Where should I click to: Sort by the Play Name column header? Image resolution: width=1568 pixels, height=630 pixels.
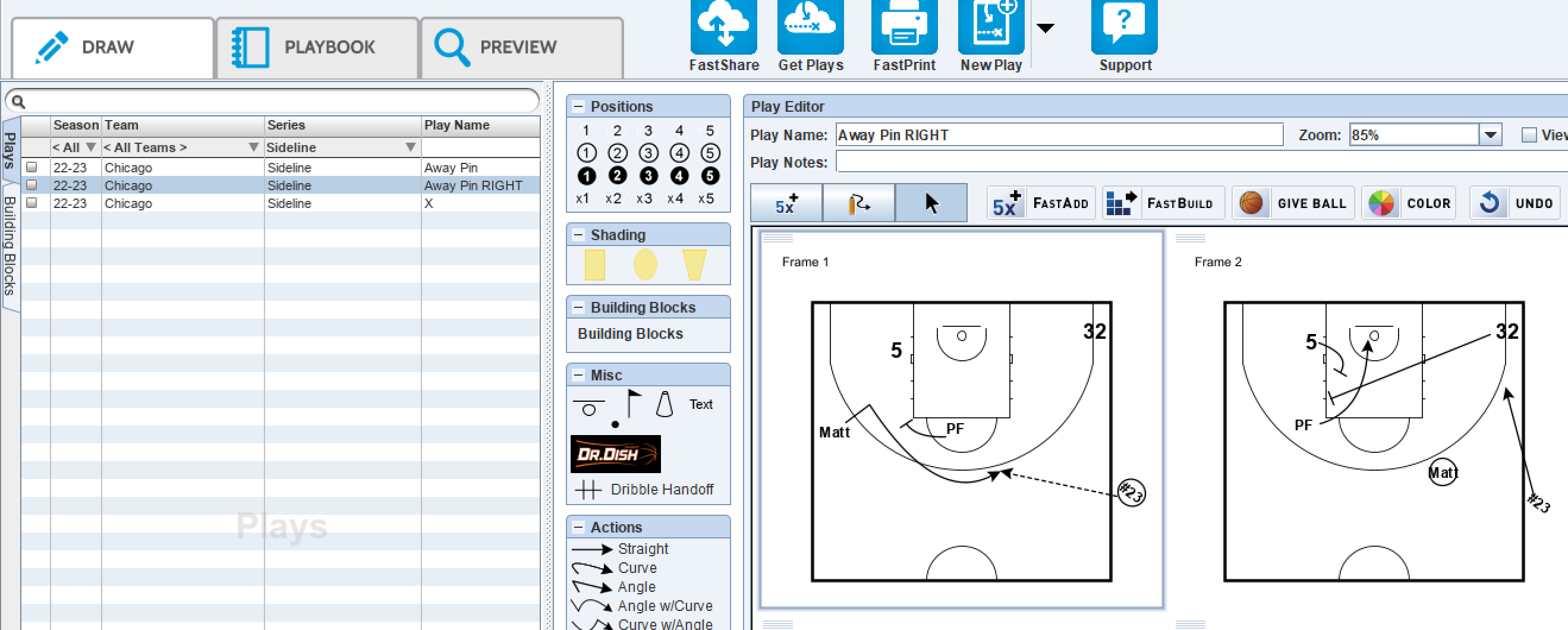(480, 125)
